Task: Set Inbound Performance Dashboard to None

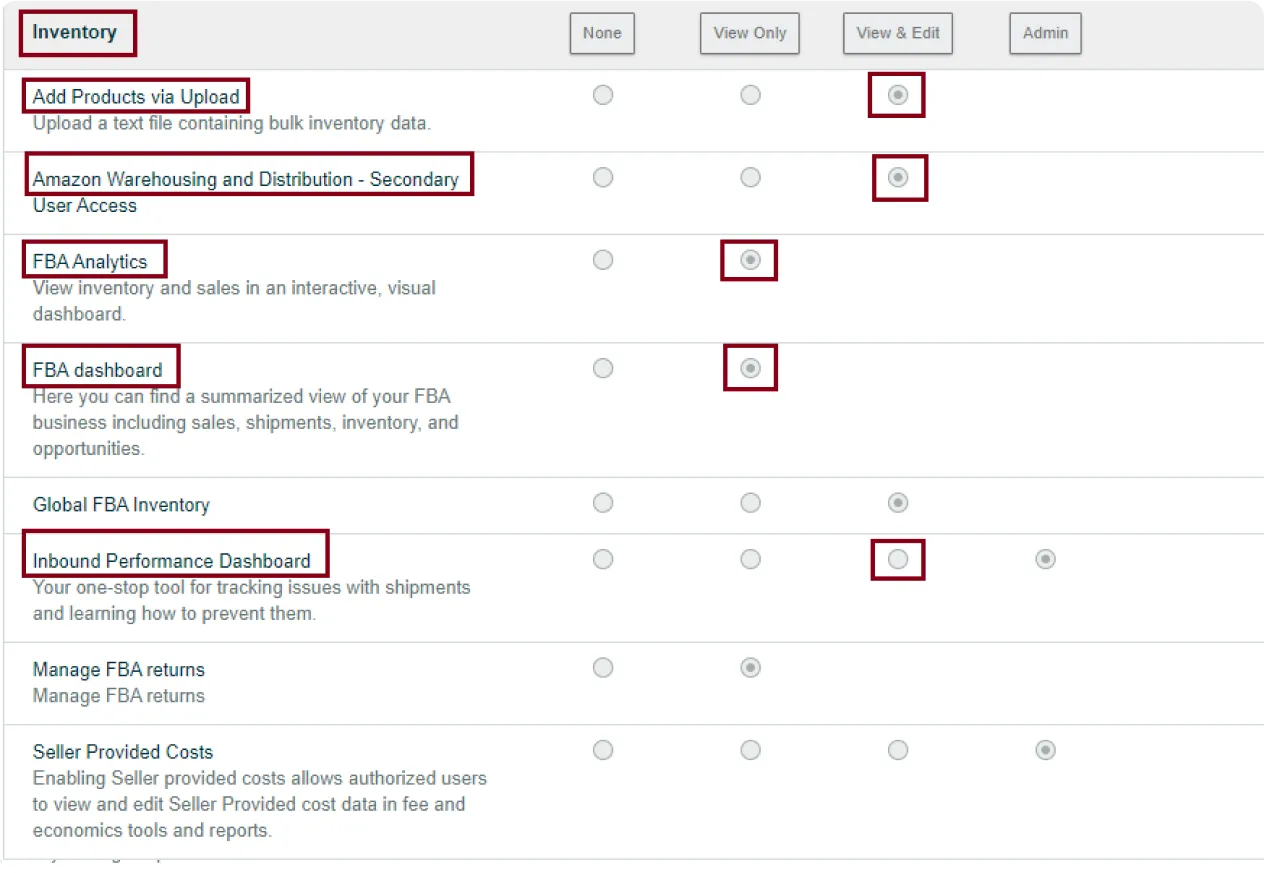Action: click(603, 559)
